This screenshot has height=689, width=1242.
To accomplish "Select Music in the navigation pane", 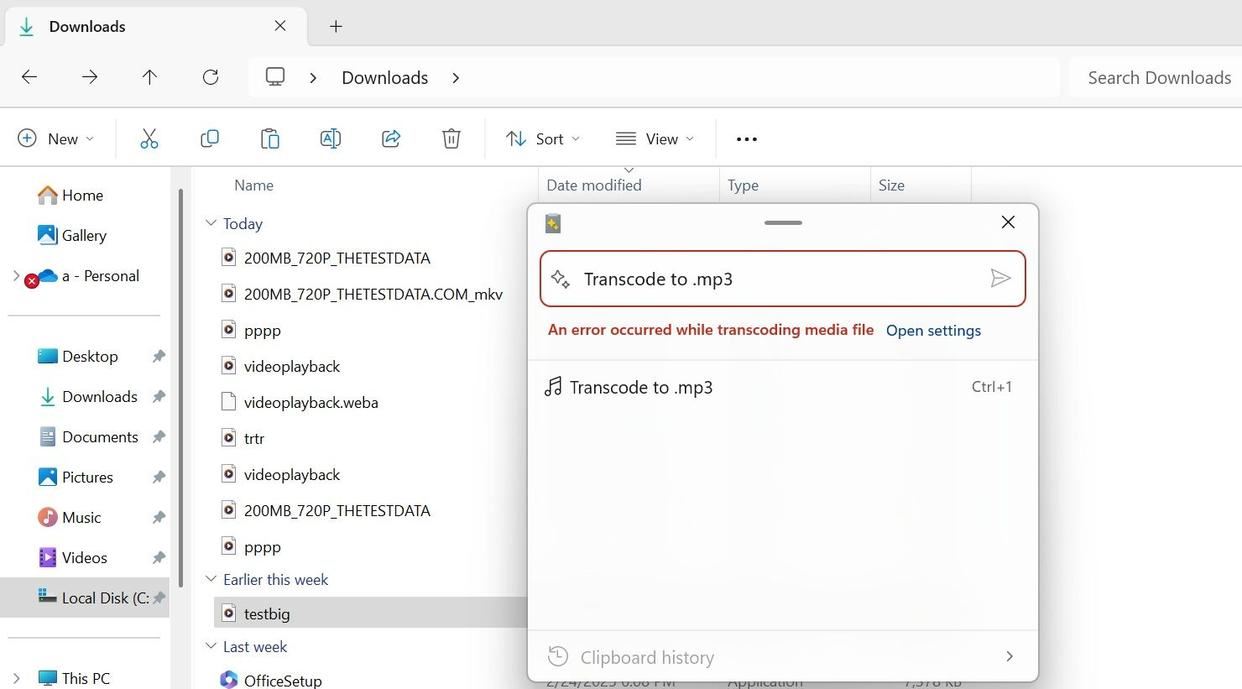I will click(x=81, y=517).
